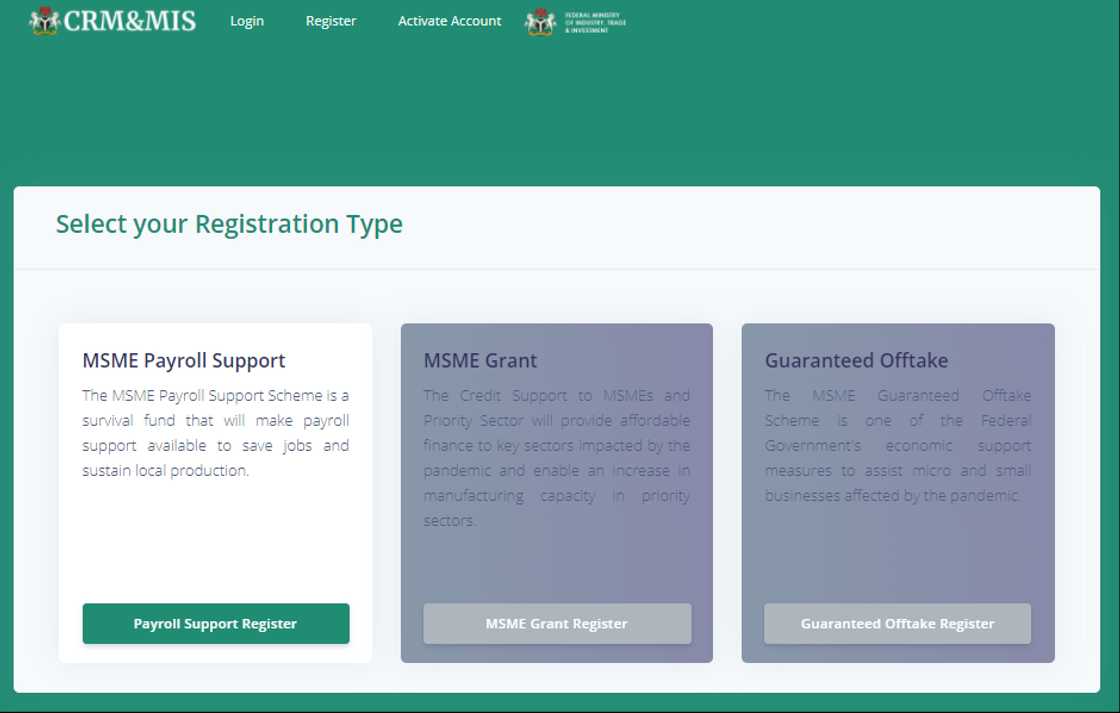Click the MSME Grant heading
This screenshot has height=713, width=1120.
point(480,360)
